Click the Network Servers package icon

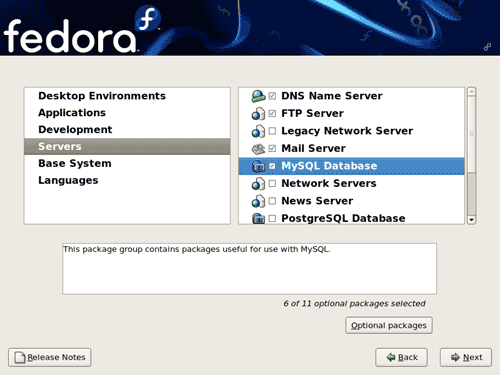tap(258, 184)
